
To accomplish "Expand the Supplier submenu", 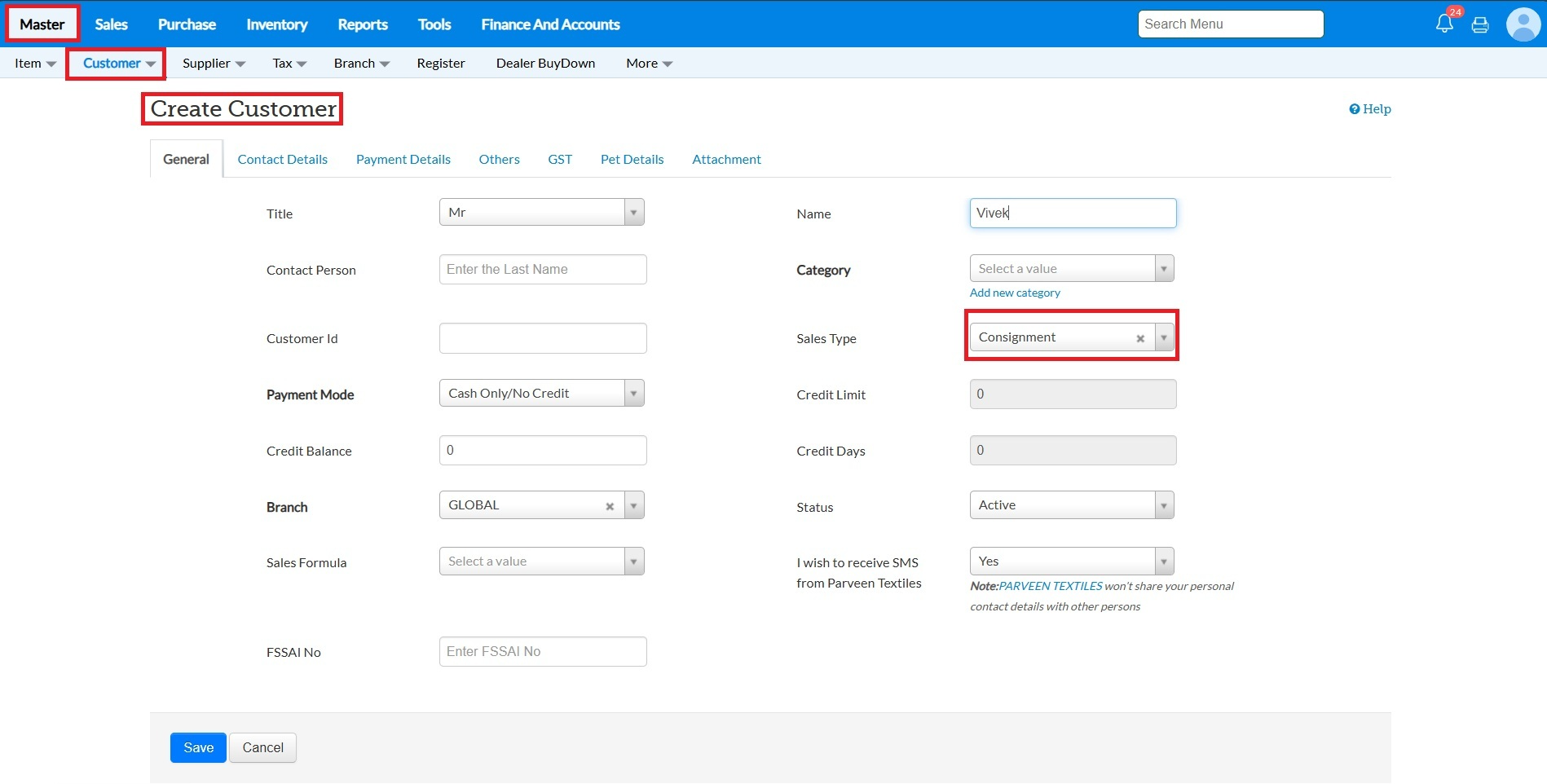I will (214, 64).
